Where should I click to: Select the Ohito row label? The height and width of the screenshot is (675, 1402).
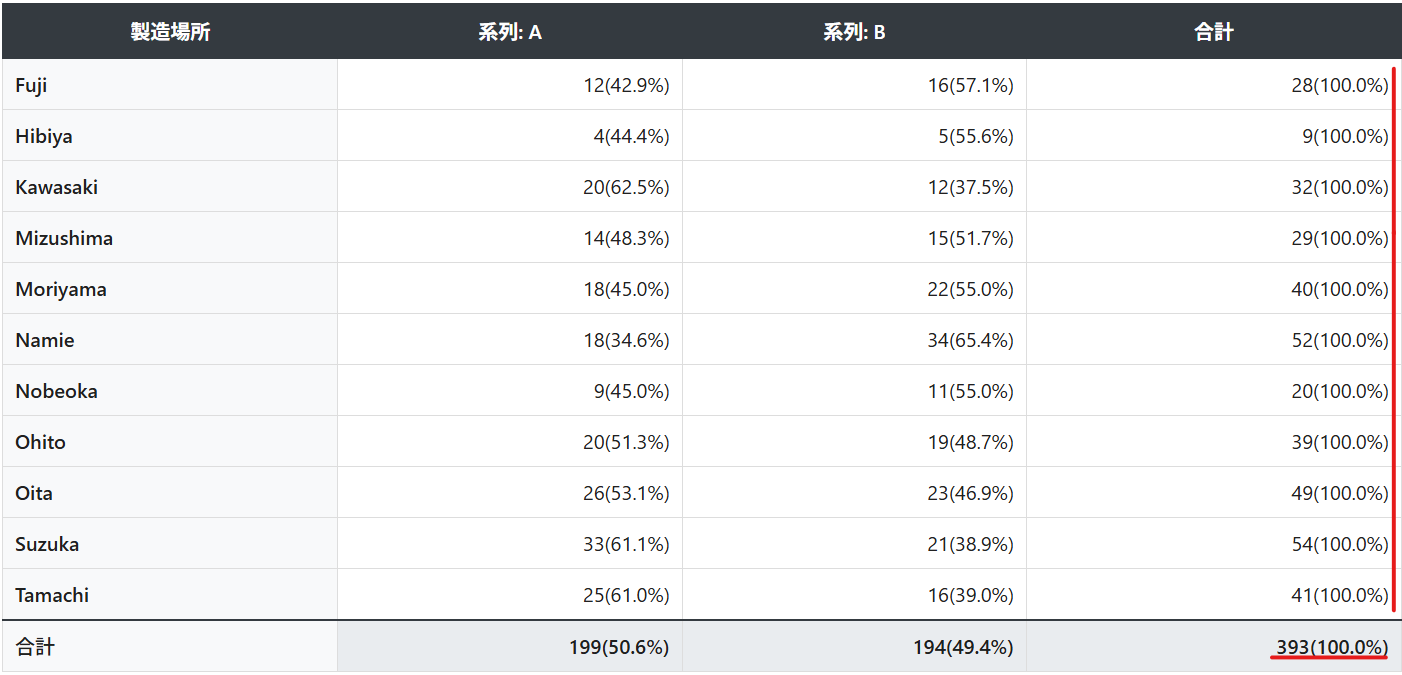click(41, 442)
